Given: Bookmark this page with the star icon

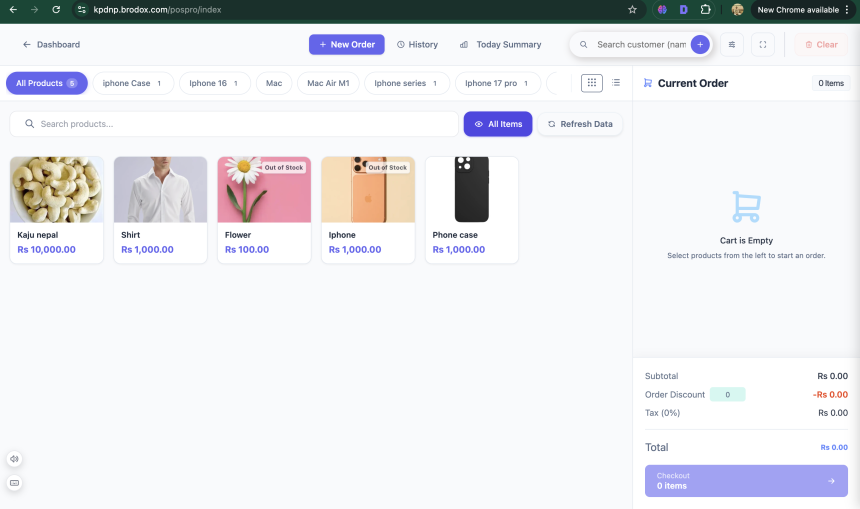Looking at the screenshot, I should (632, 9).
